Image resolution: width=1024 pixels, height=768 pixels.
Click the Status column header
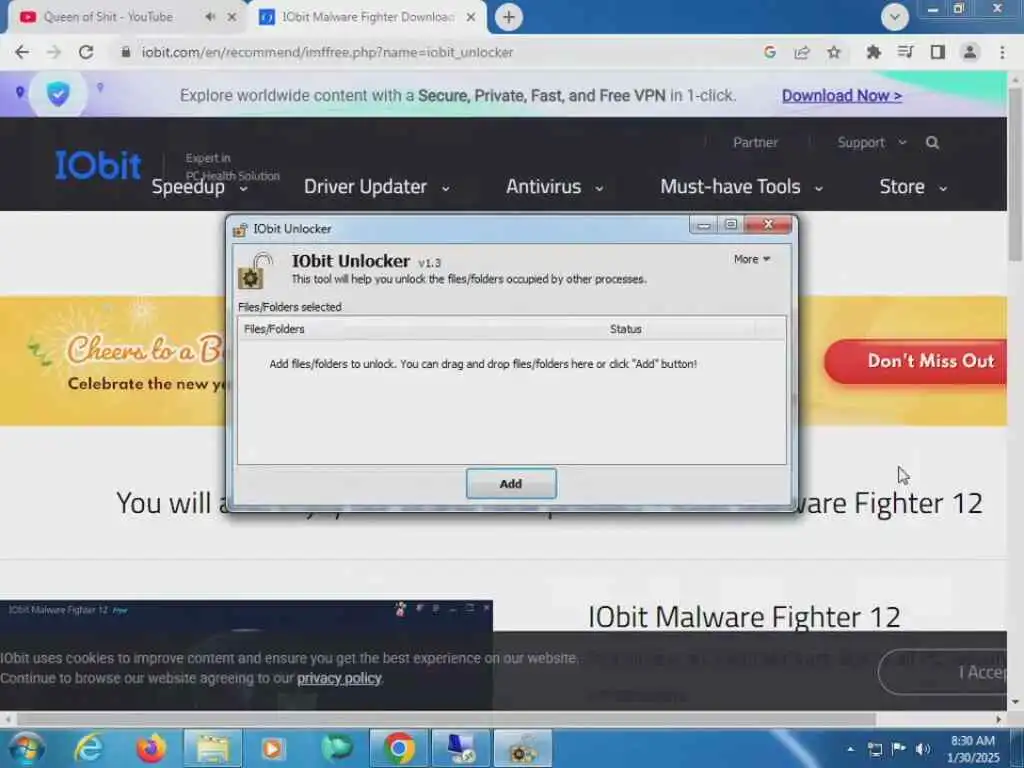coord(680,329)
